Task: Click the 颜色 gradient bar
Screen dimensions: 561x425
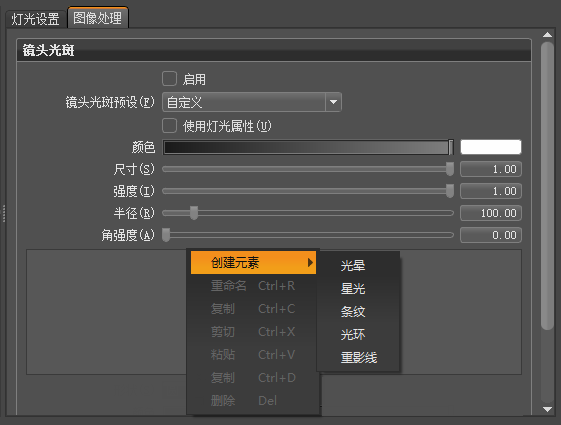Action: 308,147
